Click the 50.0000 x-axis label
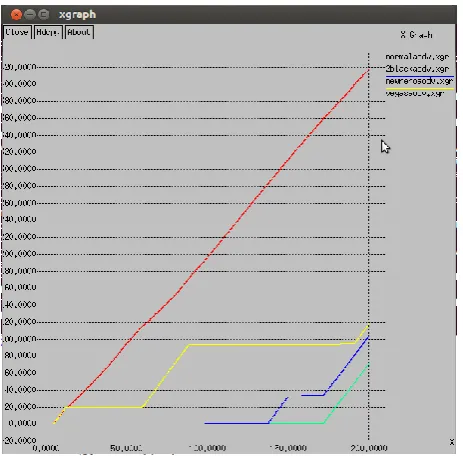 coord(126,448)
